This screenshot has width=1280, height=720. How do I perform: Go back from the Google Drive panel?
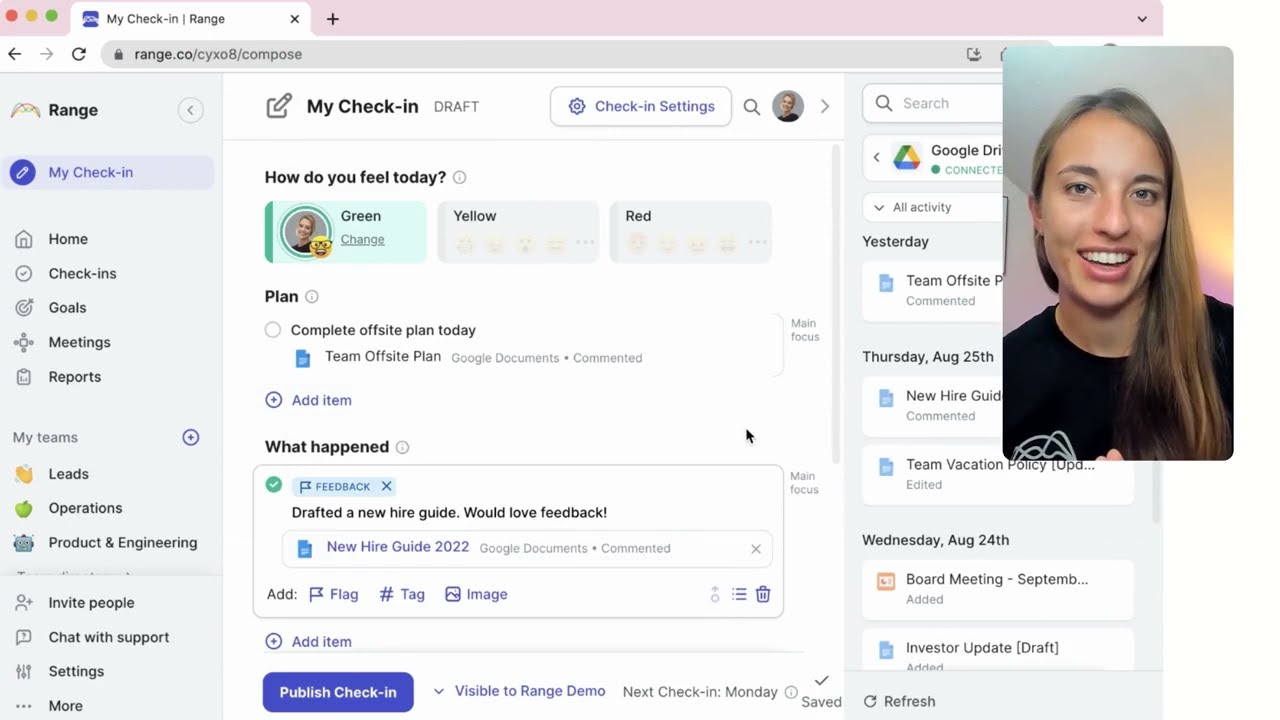[877, 157]
